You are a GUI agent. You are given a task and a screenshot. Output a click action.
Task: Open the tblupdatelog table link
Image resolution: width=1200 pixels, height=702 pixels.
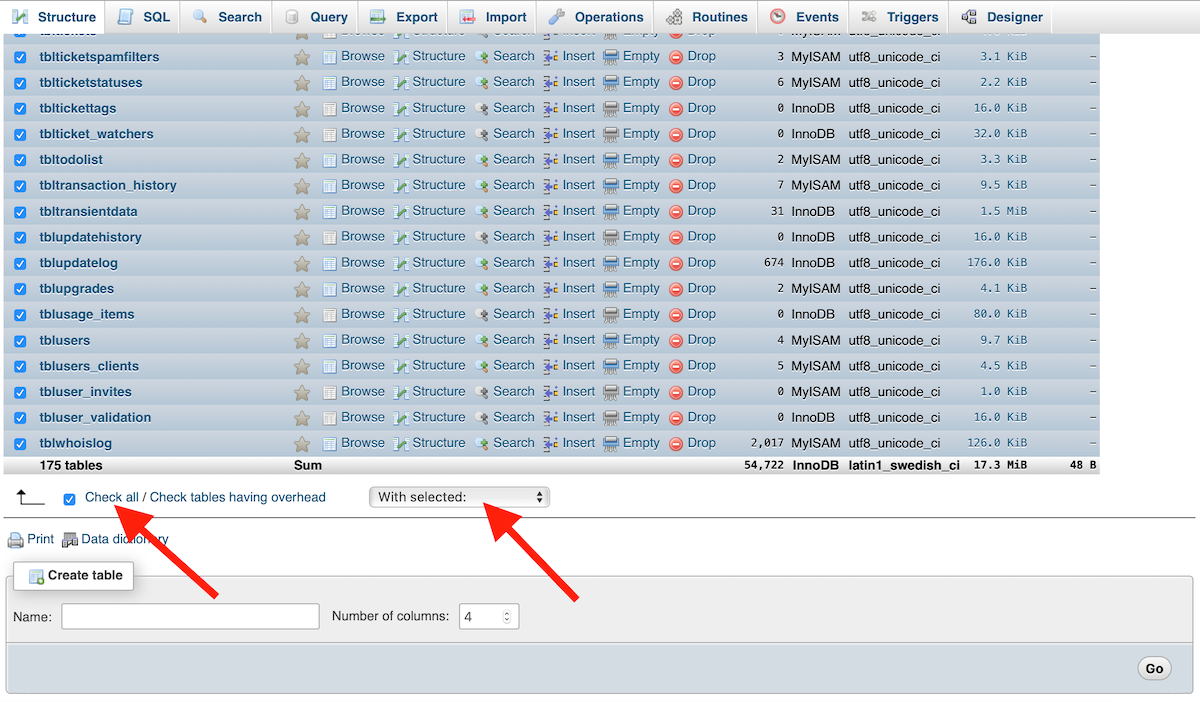click(x=79, y=263)
